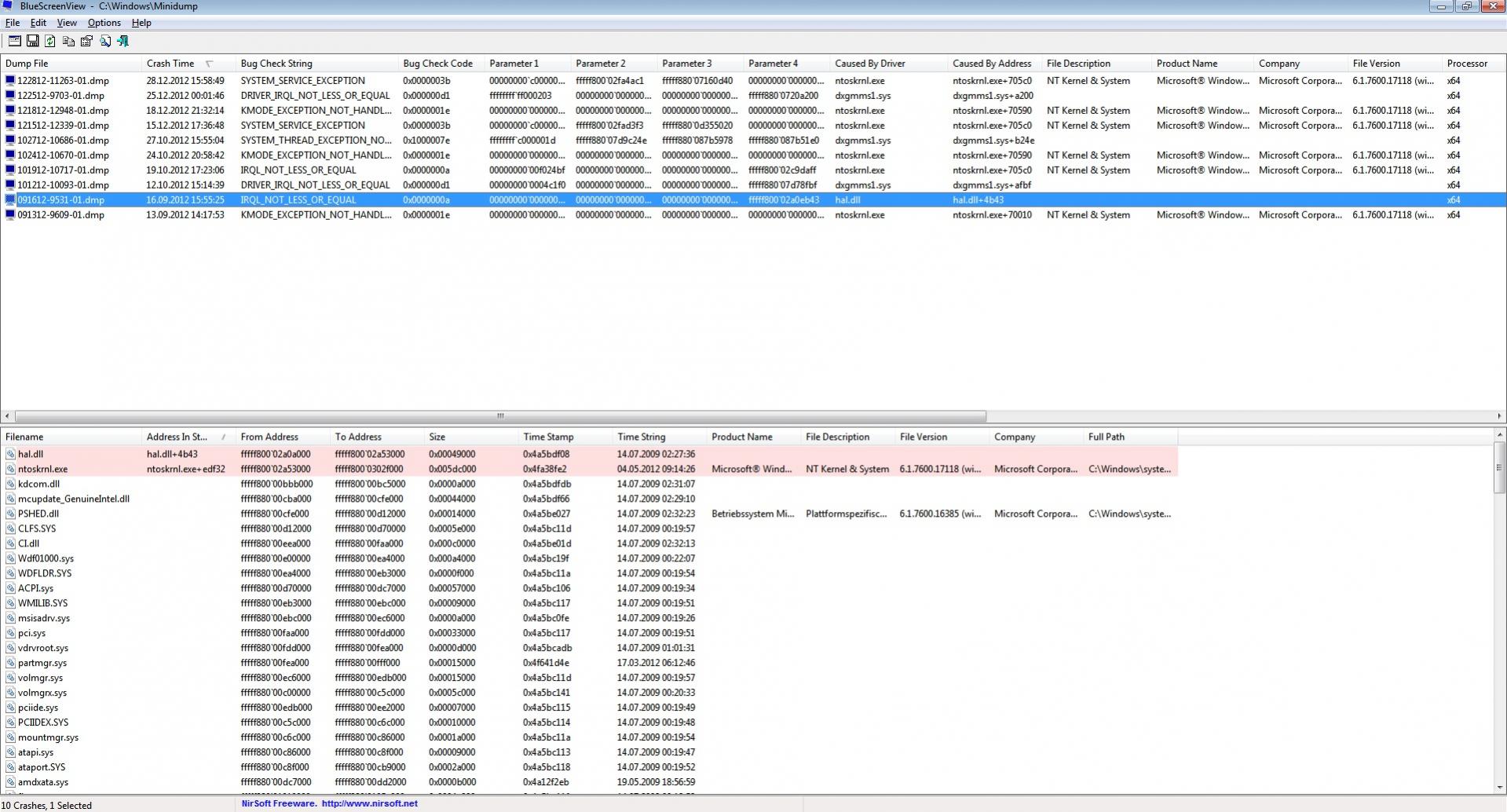
Task: Select WMILIB.SYS driver row
Action: [x=589, y=603]
